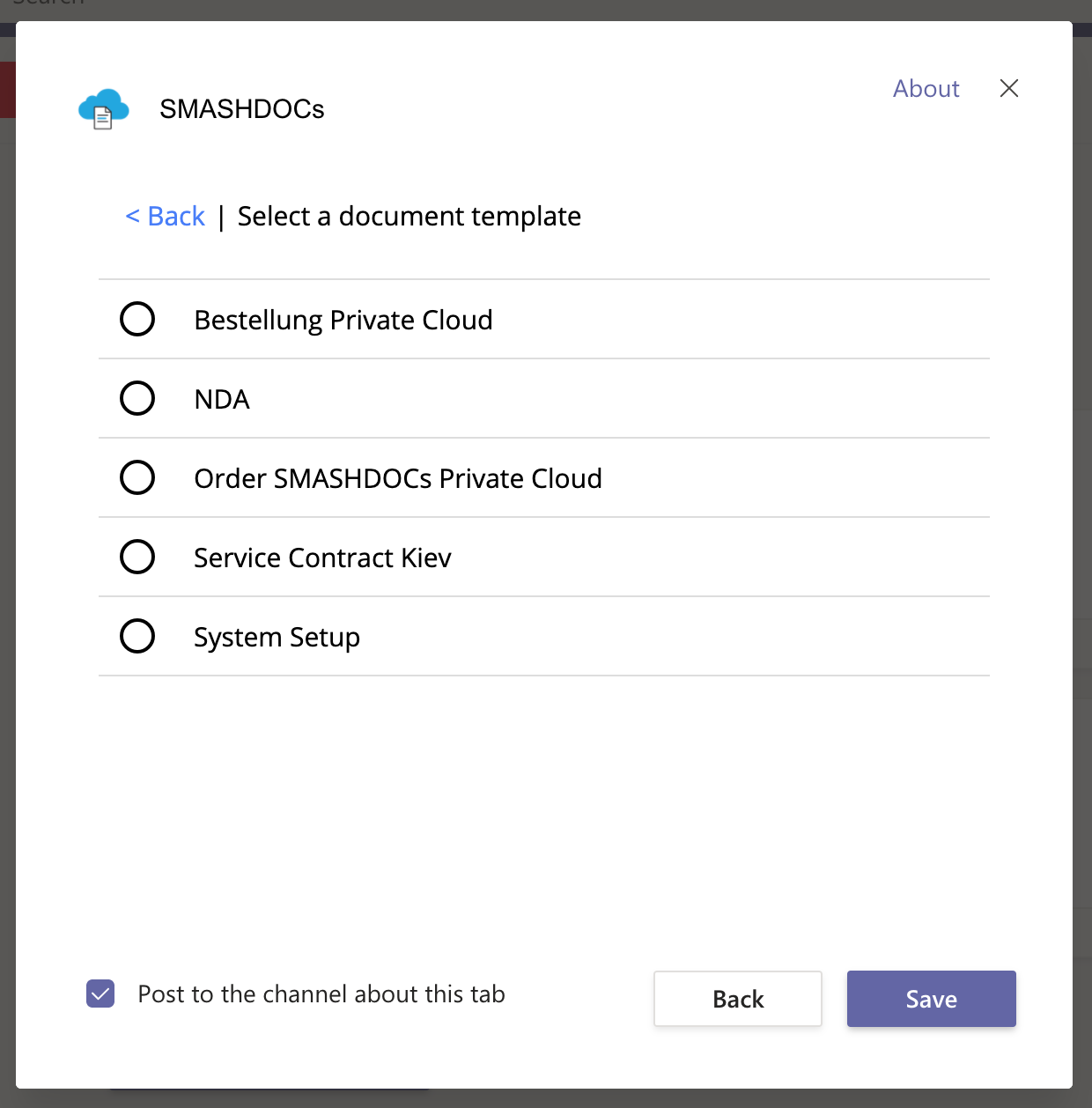Select the System Setup radio button
Screen dimensions: 1092x1108
[137, 636]
